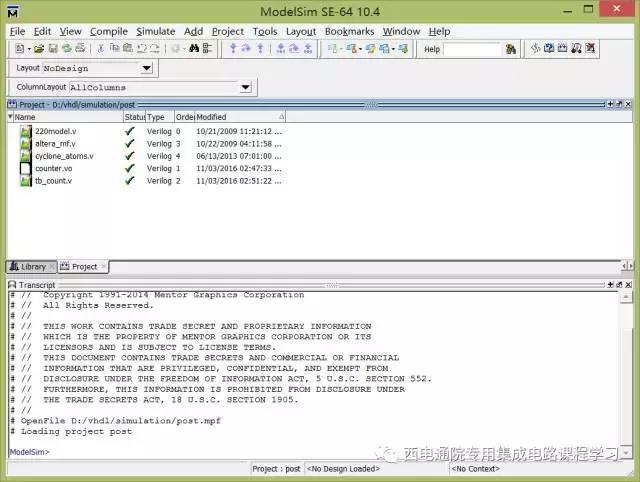Select the tb_count.v file row
The image size is (640, 482).
tap(150, 180)
